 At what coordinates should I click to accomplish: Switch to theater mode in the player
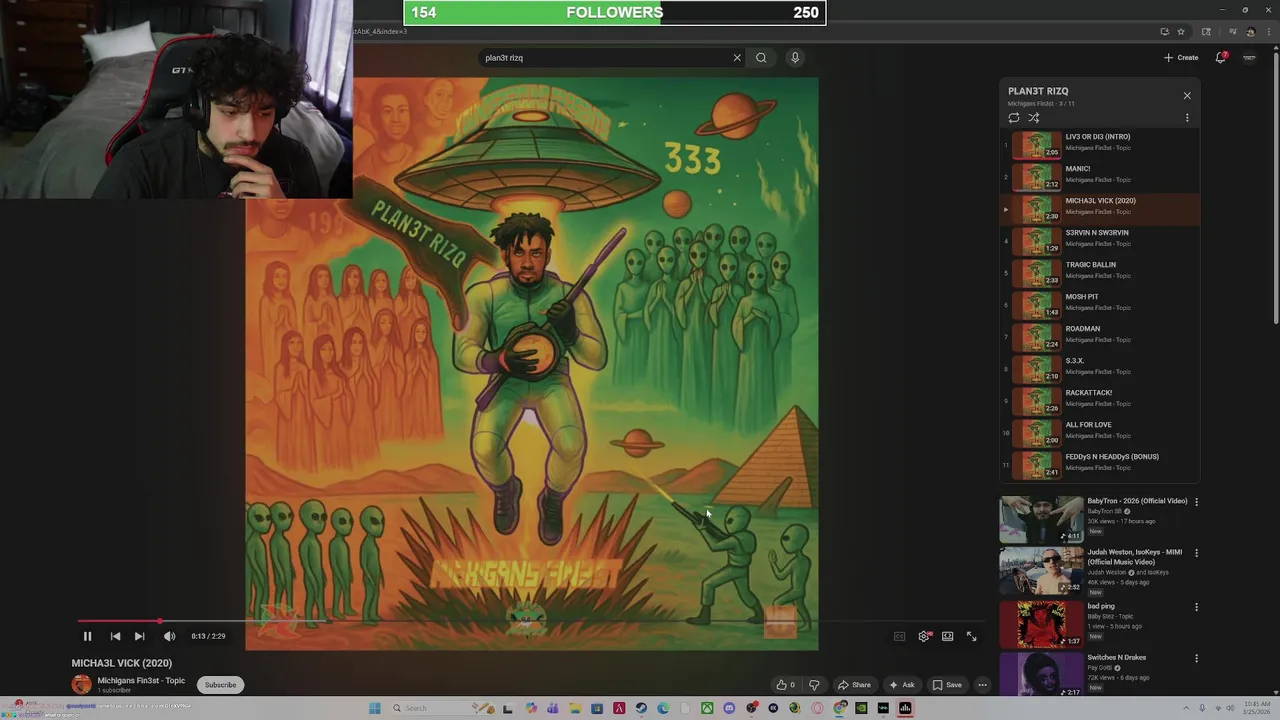(x=947, y=636)
